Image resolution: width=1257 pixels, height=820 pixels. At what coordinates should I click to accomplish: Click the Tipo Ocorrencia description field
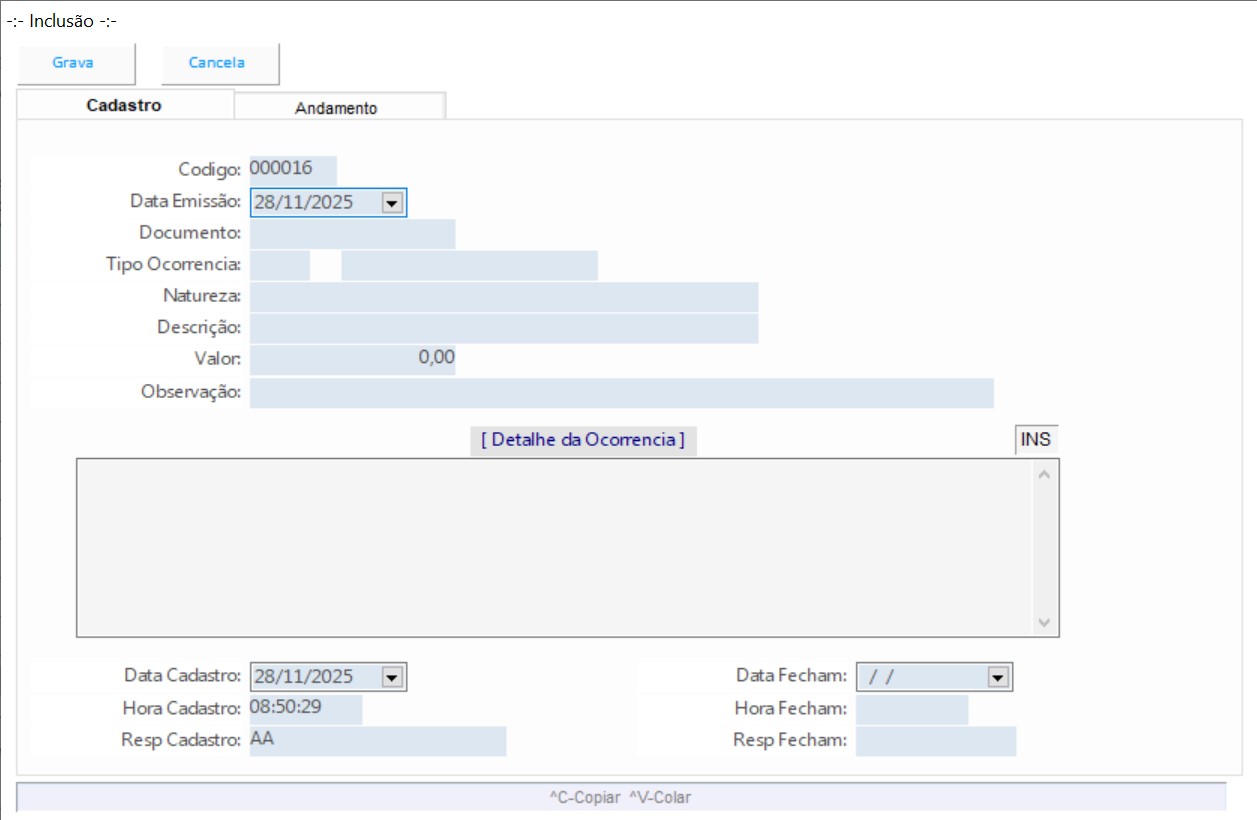469,265
